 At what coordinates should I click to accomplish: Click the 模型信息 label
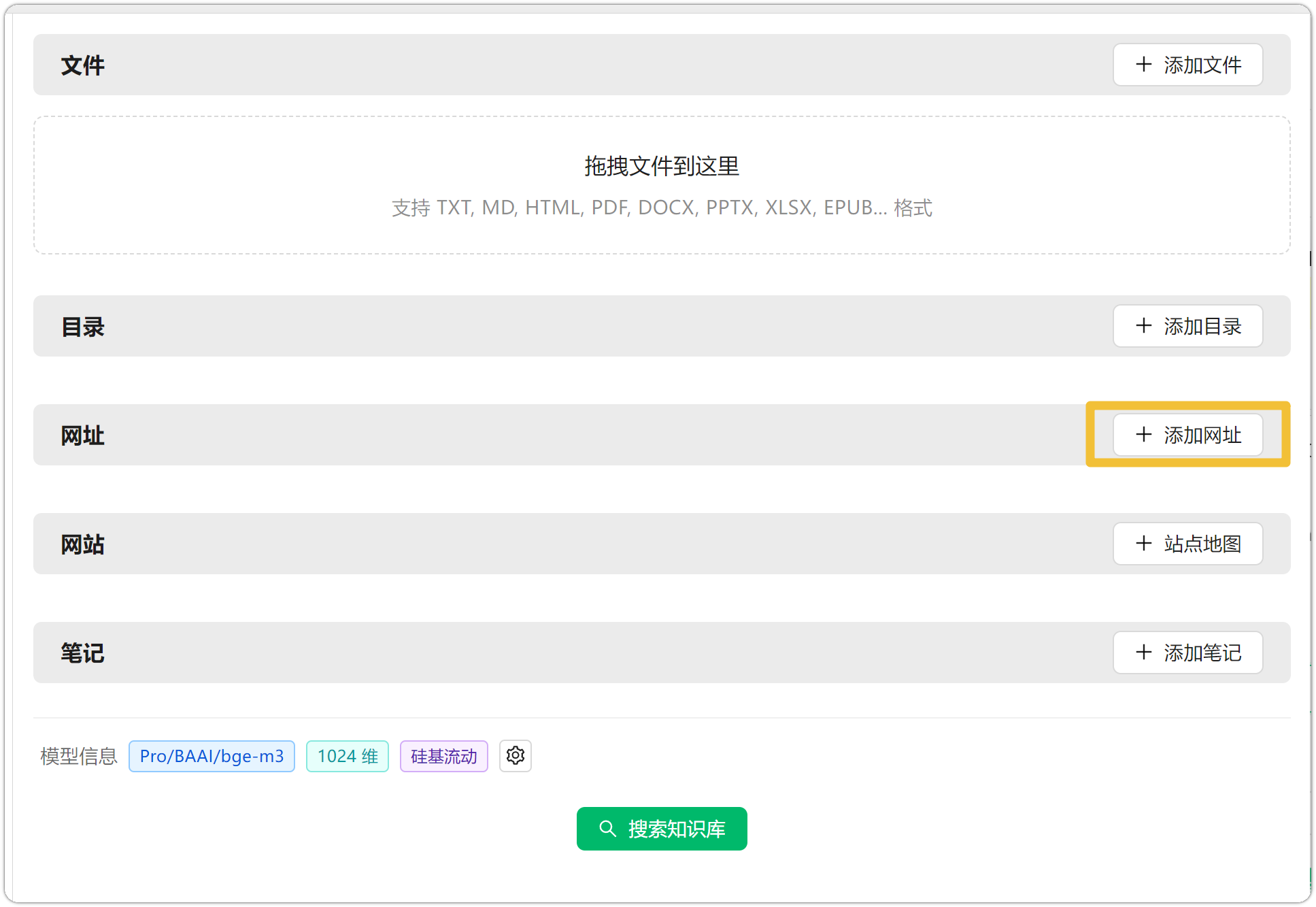tap(79, 756)
